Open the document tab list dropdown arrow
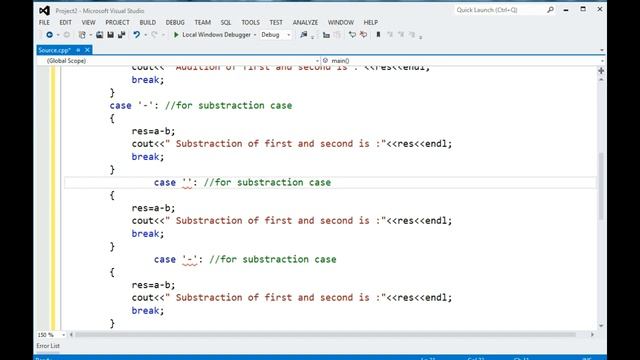 [602, 50]
